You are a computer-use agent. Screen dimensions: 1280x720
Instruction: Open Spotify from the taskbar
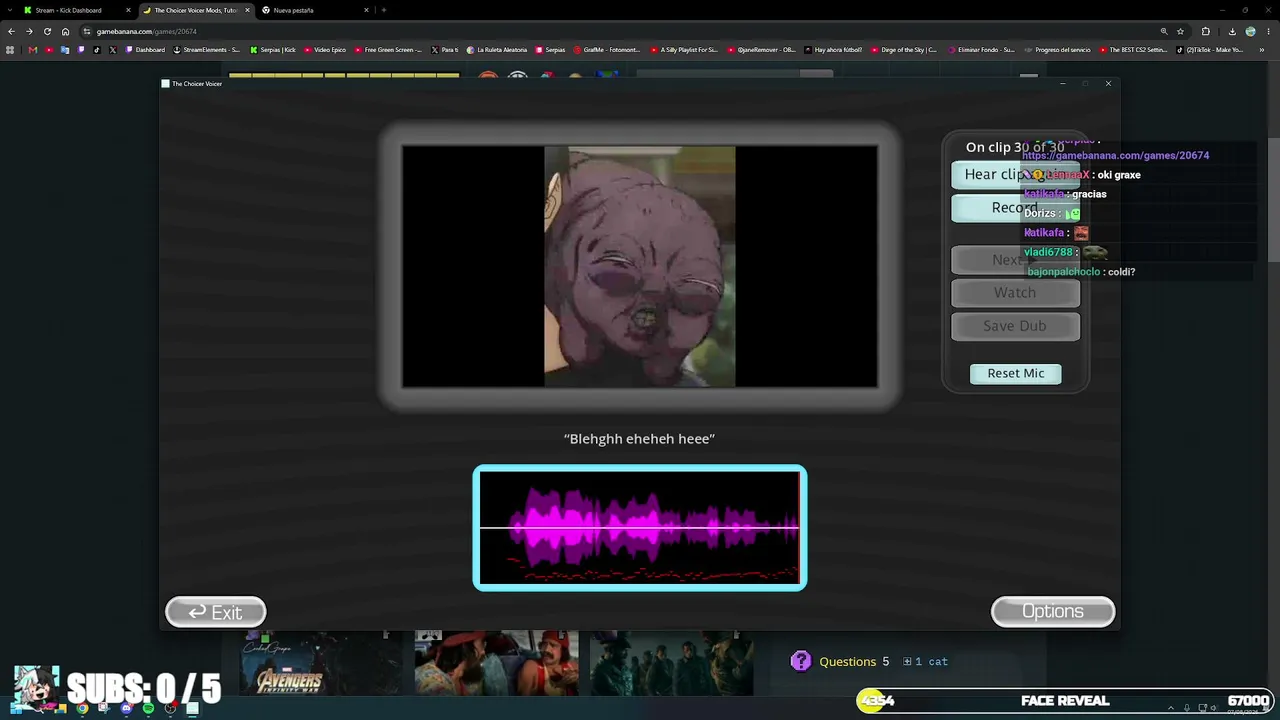click(x=148, y=709)
